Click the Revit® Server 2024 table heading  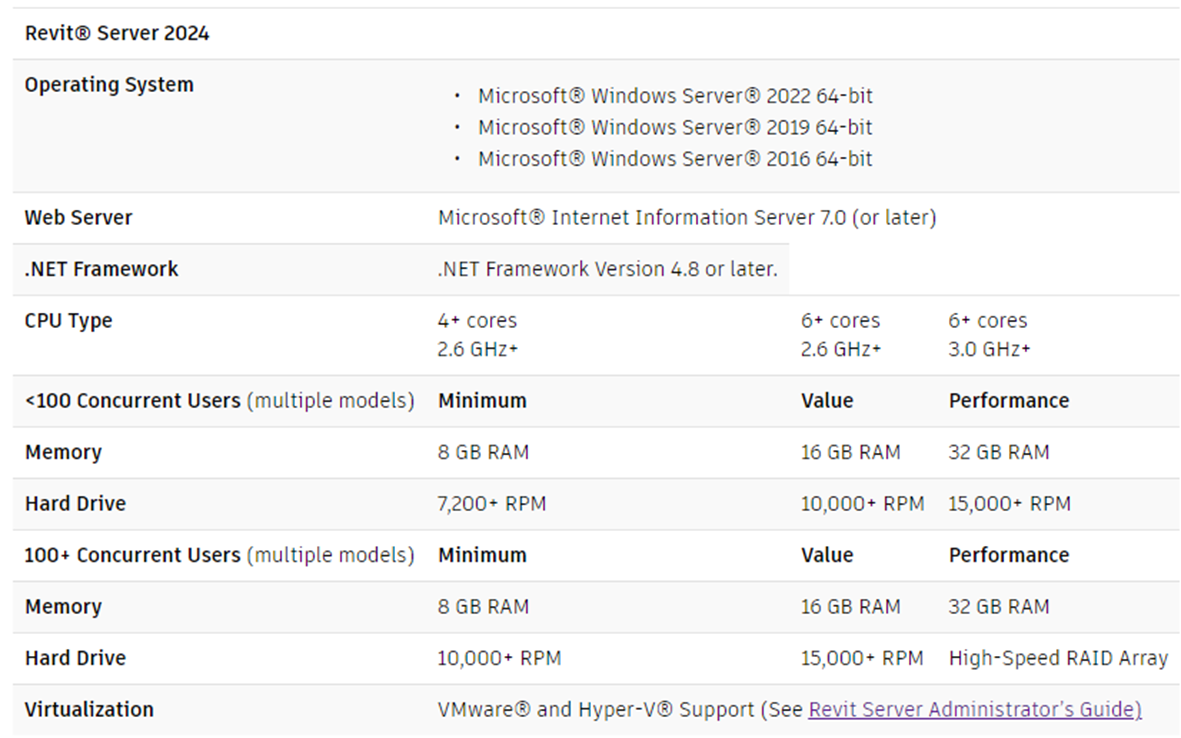117,33
